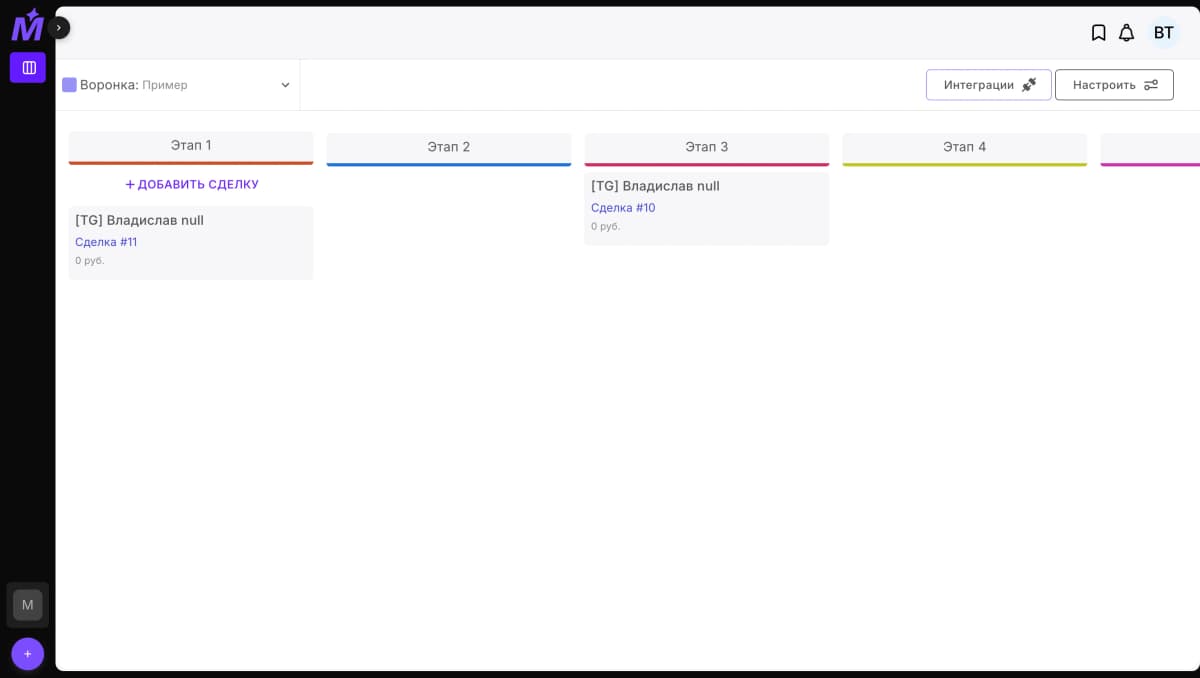Open the kanban board sidebar icon
1200x678 pixels.
click(28, 68)
